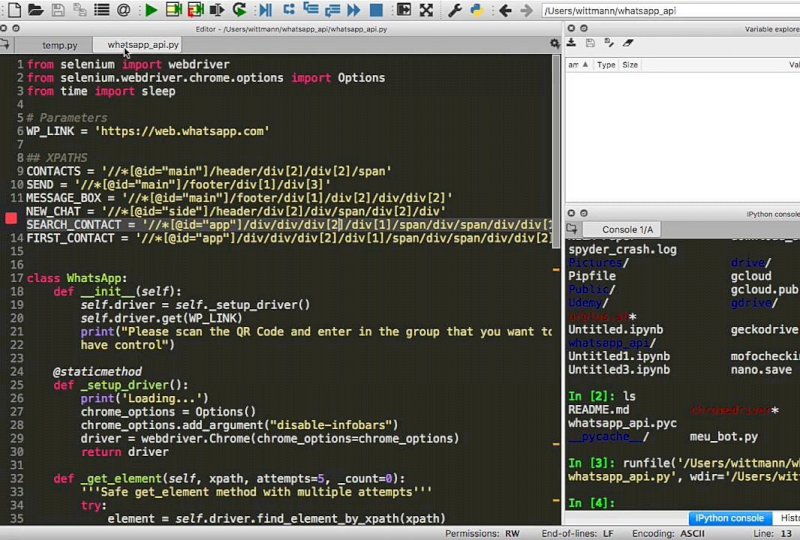The width and height of the screenshot is (800, 540).
Task: Click the blue Stop debugging square
Action: coord(376,10)
